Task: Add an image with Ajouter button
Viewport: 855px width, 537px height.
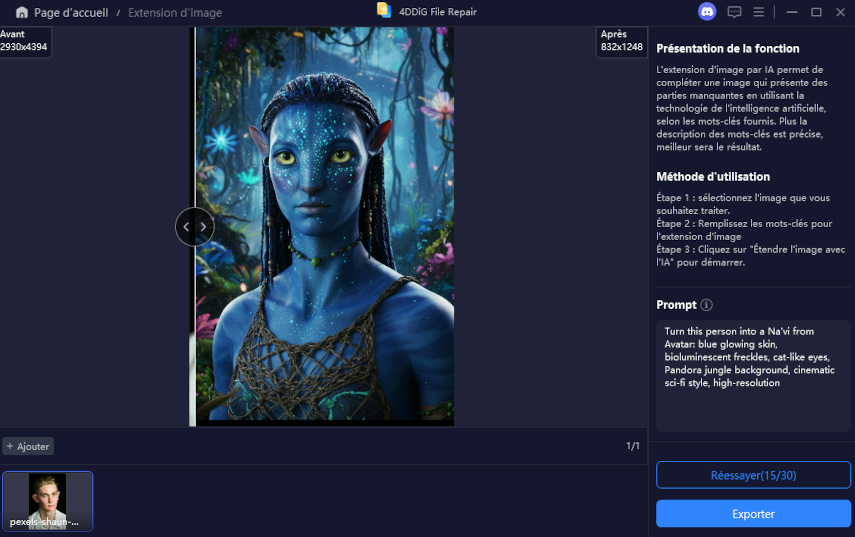Action: click(28, 446)
